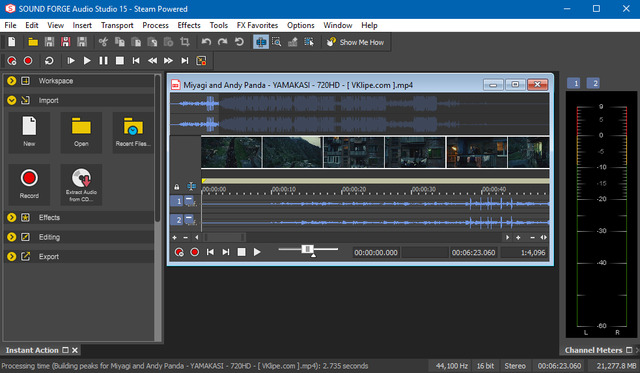Open the Effects menu
This screenshot has width=640, height=373.
[x=189, y=25]
